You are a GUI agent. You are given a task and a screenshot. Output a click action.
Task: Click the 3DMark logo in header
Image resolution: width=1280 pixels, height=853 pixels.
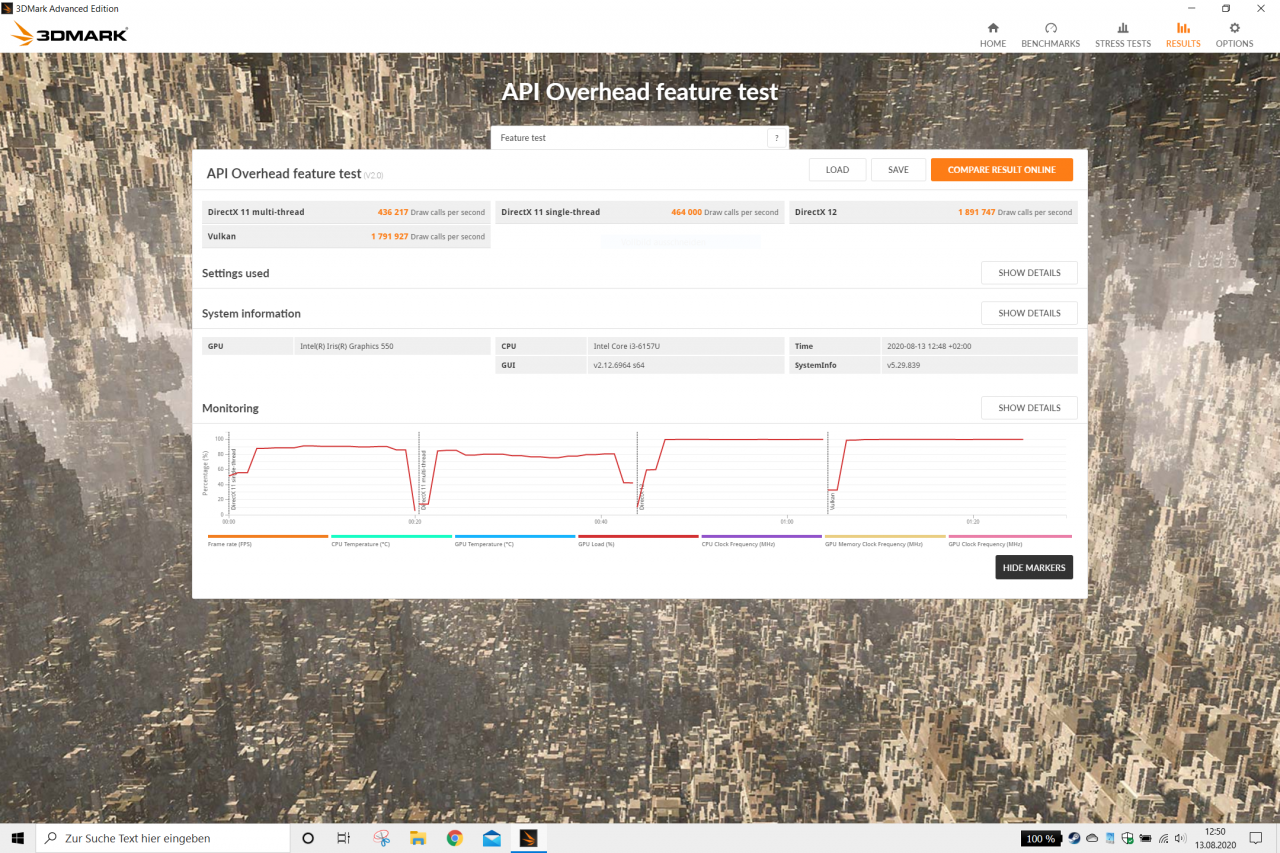click(70, 35)
